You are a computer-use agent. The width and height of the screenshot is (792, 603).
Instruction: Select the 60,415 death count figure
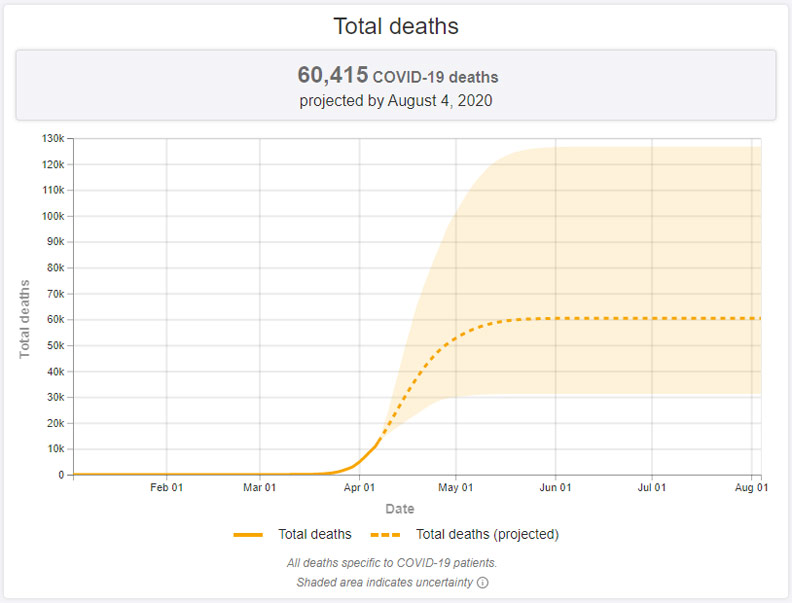[x=332, y=75]
